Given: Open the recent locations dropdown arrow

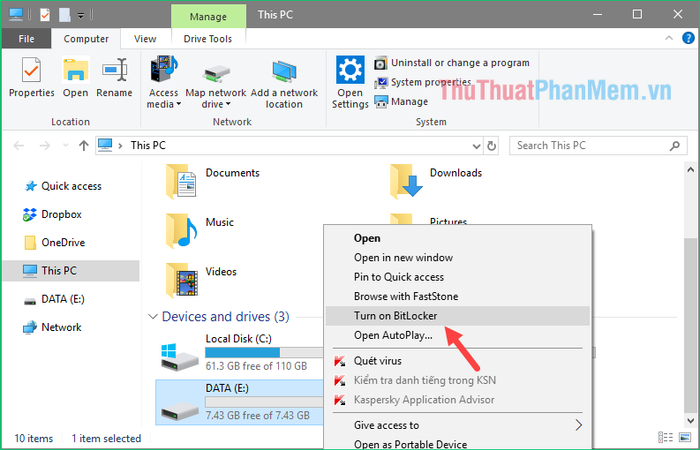Looking at the screenshot, I should click(66, 146).
